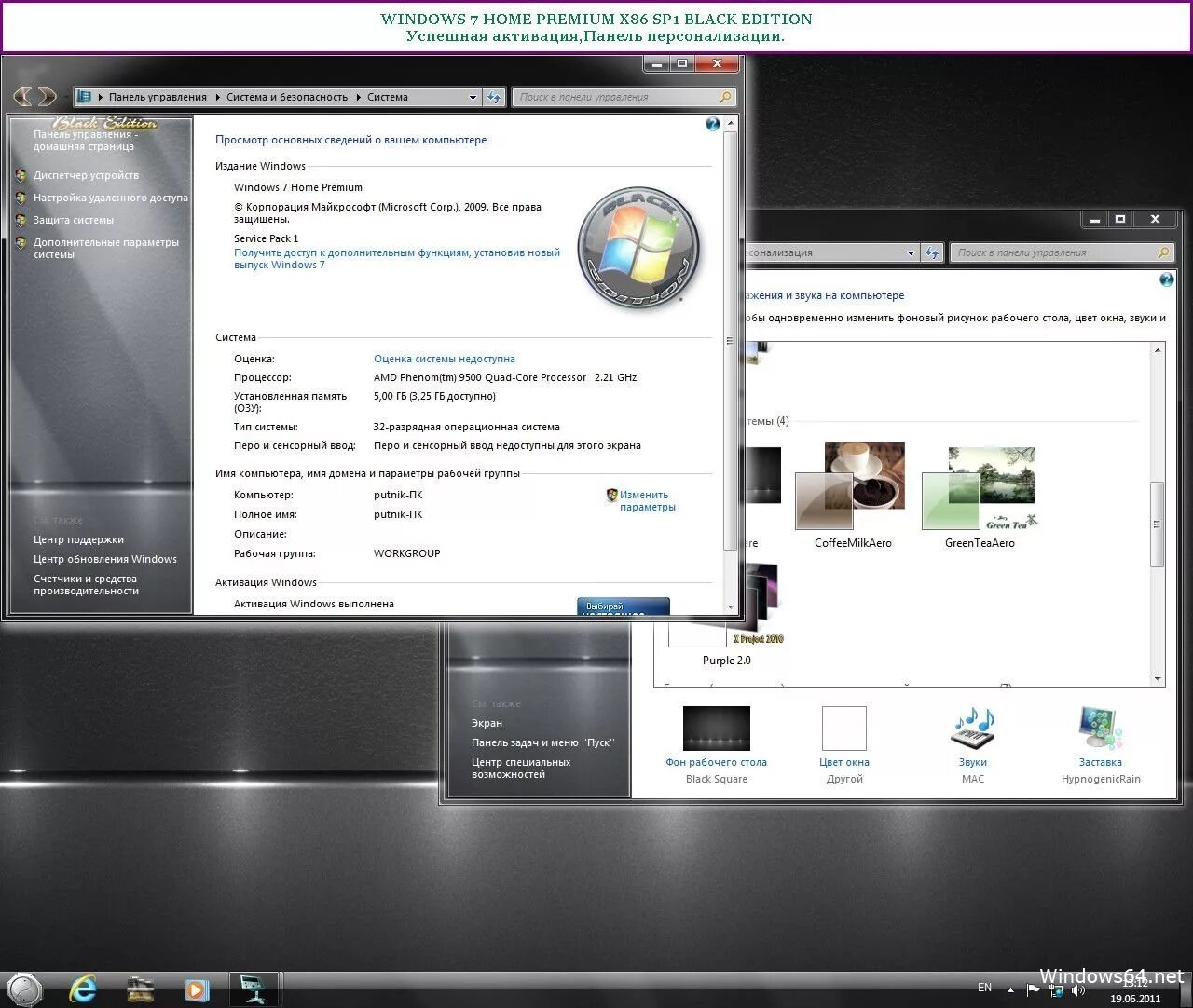The image size is (1193, 1008).
Task: Click the Windows Black Edition logo
Action: coord(638,247)
